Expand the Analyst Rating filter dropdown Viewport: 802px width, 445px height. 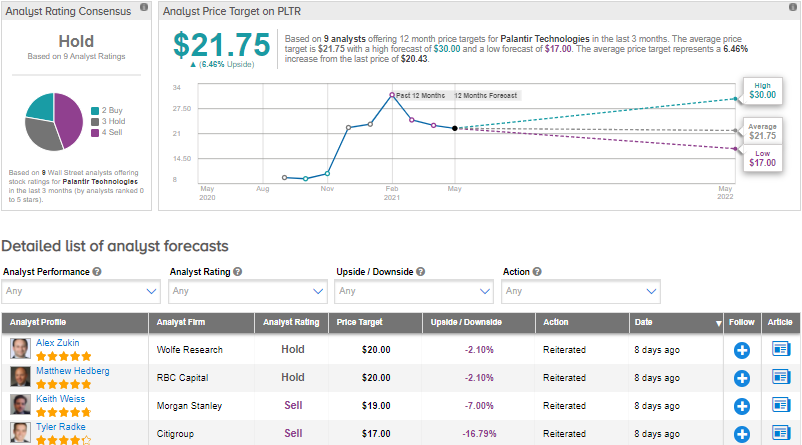[248, 291]
